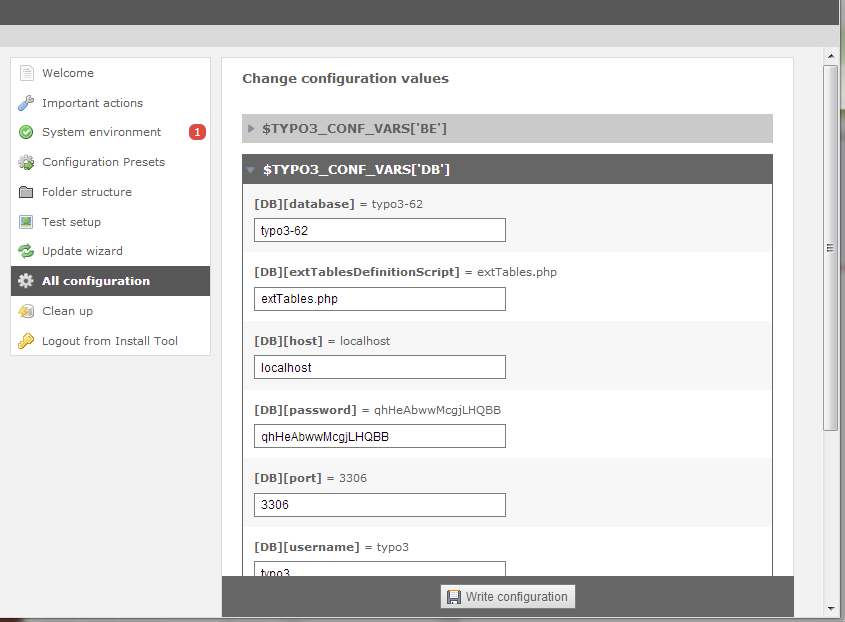Focus the [DB][username] input field
Viewport: 845px width, 622px height.
coord(380,569)
